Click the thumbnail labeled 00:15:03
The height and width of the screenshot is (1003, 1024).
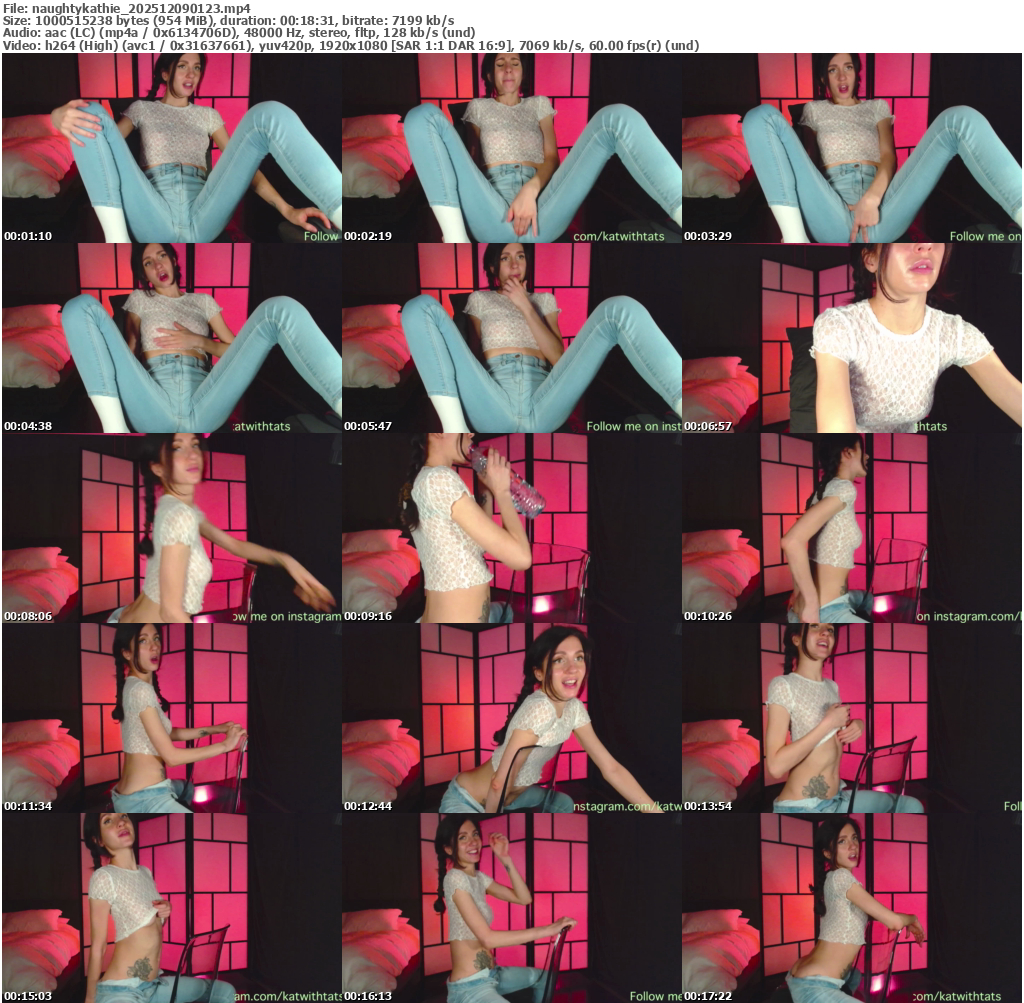[171, 908]
